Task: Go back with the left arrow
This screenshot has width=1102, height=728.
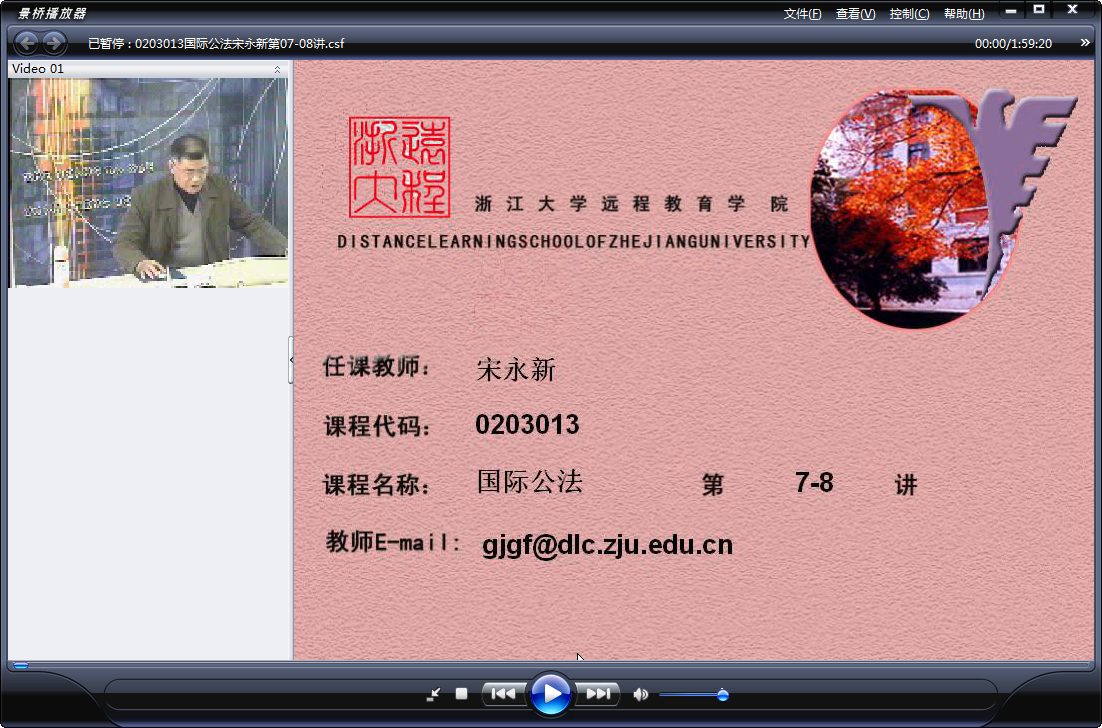Action: [27, 43]
